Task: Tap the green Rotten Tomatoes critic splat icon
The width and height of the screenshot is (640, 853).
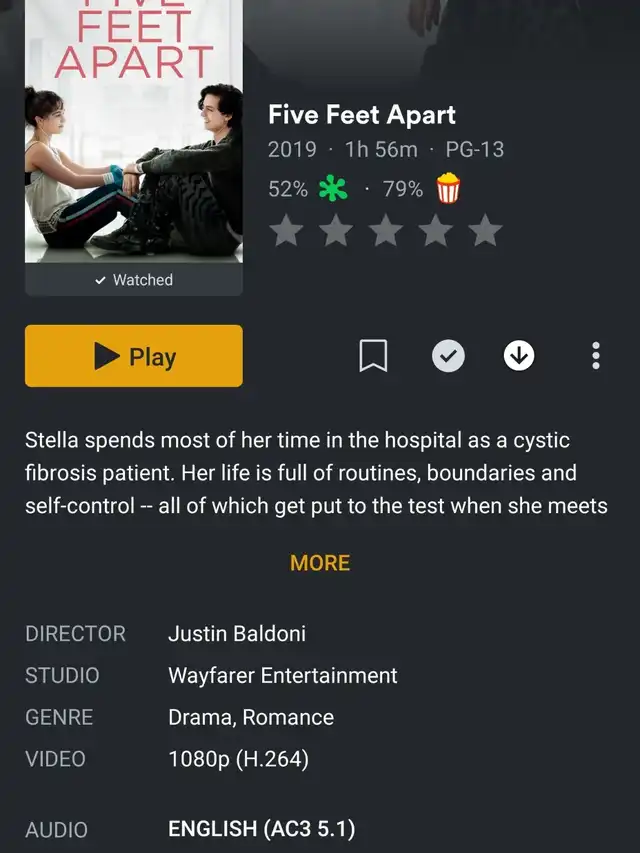Action: point(333,189)
